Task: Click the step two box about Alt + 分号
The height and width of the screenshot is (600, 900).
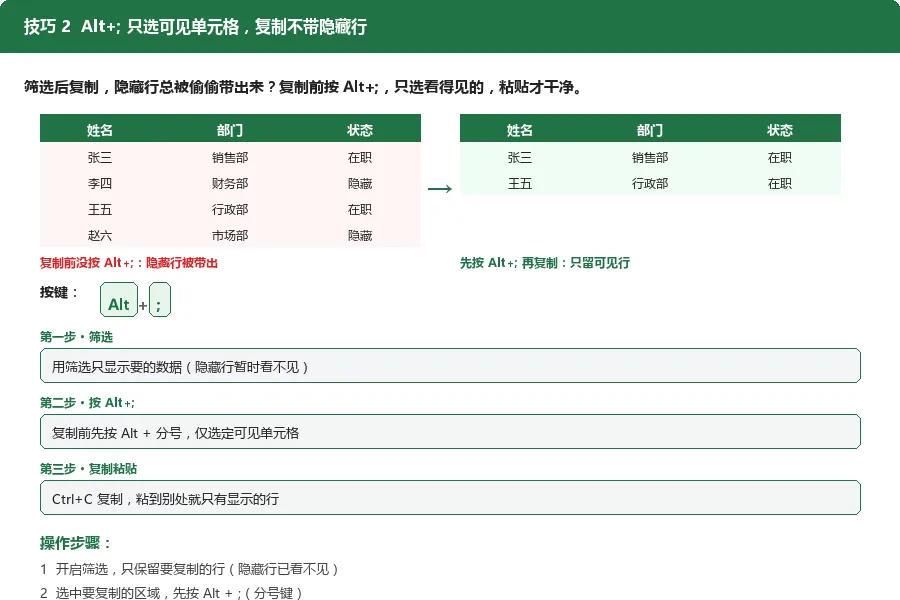Action: point(450,432)
